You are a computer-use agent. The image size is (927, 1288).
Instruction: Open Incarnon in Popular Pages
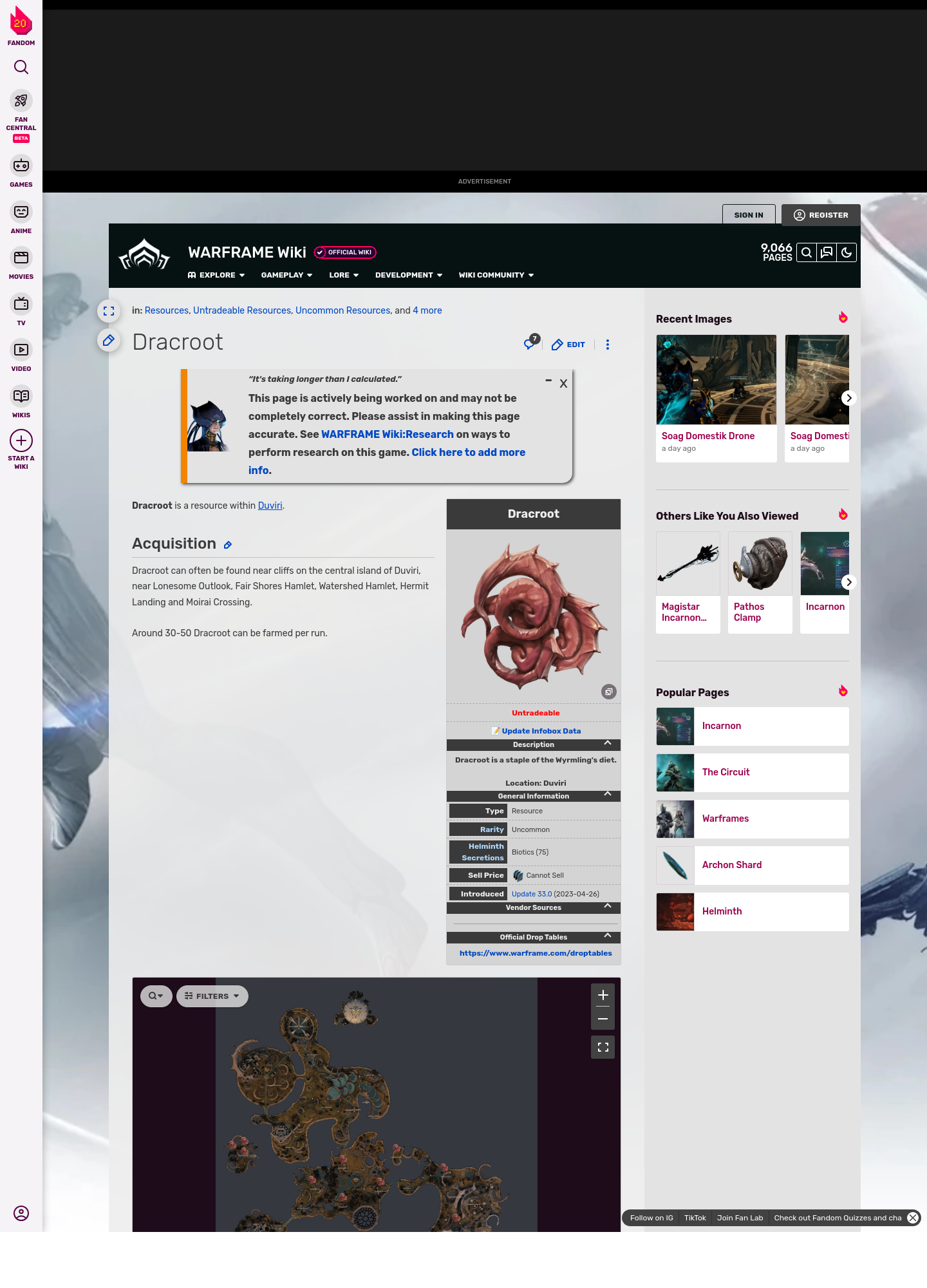pos(753,726)
